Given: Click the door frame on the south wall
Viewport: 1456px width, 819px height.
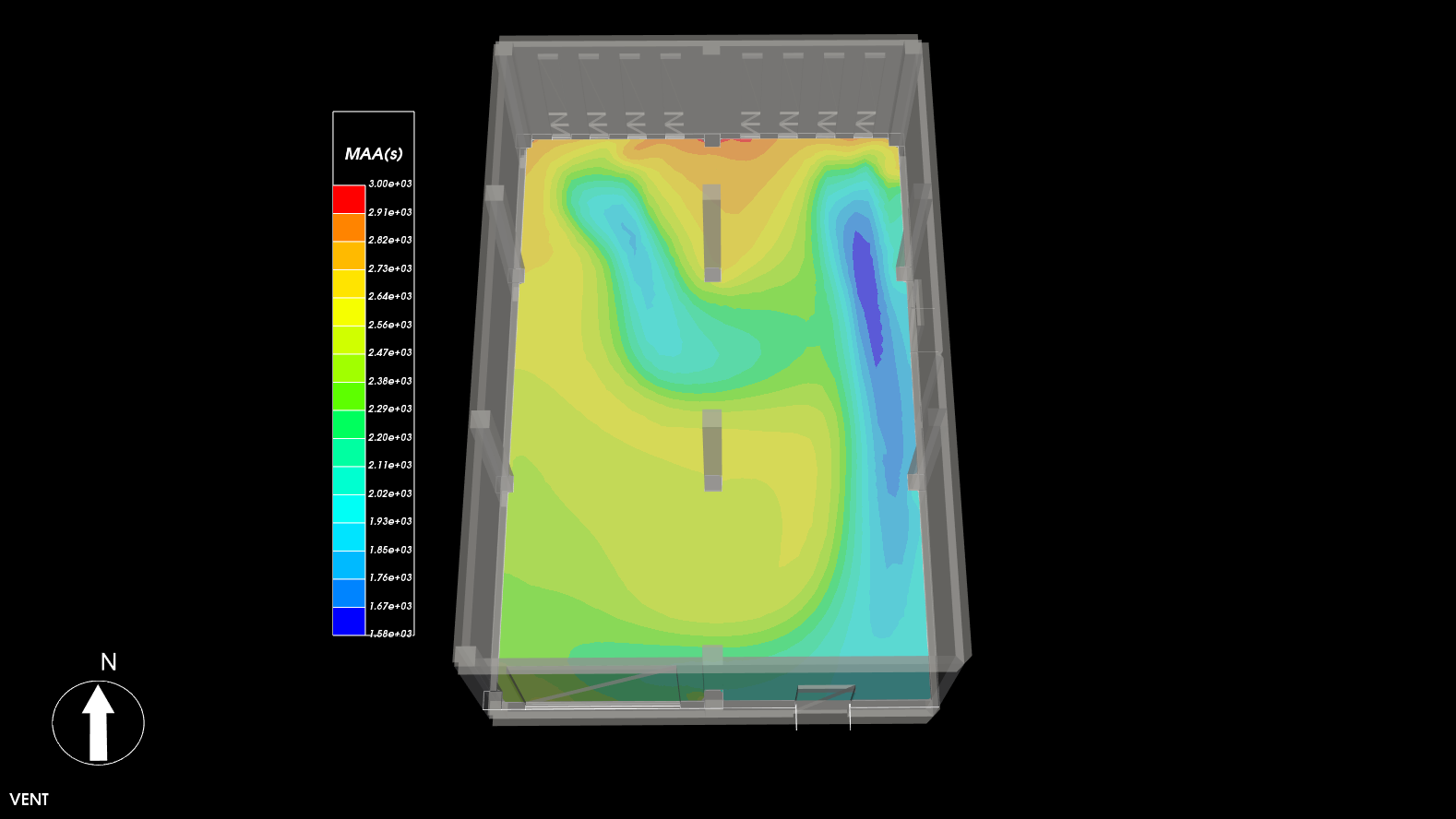Looking at the screenshot, I should coord(825,697).
